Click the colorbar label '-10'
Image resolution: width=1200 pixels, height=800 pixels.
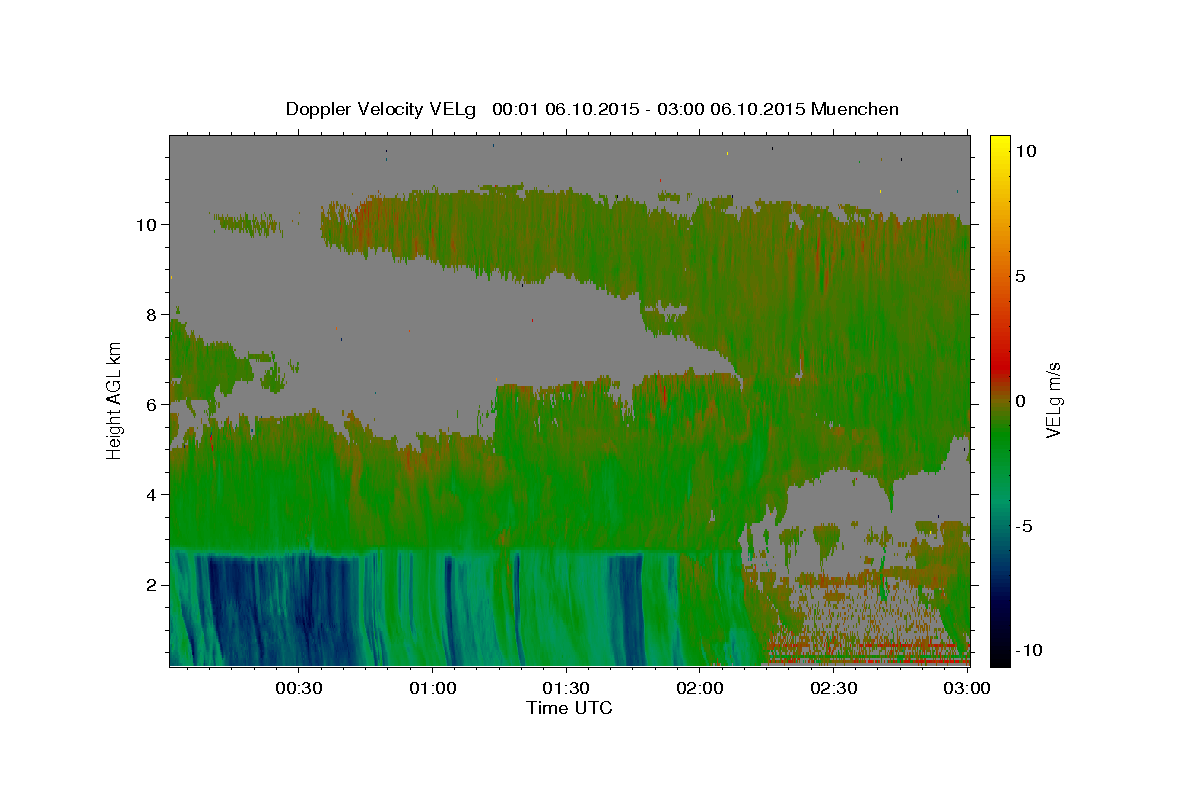(1029, 650)
